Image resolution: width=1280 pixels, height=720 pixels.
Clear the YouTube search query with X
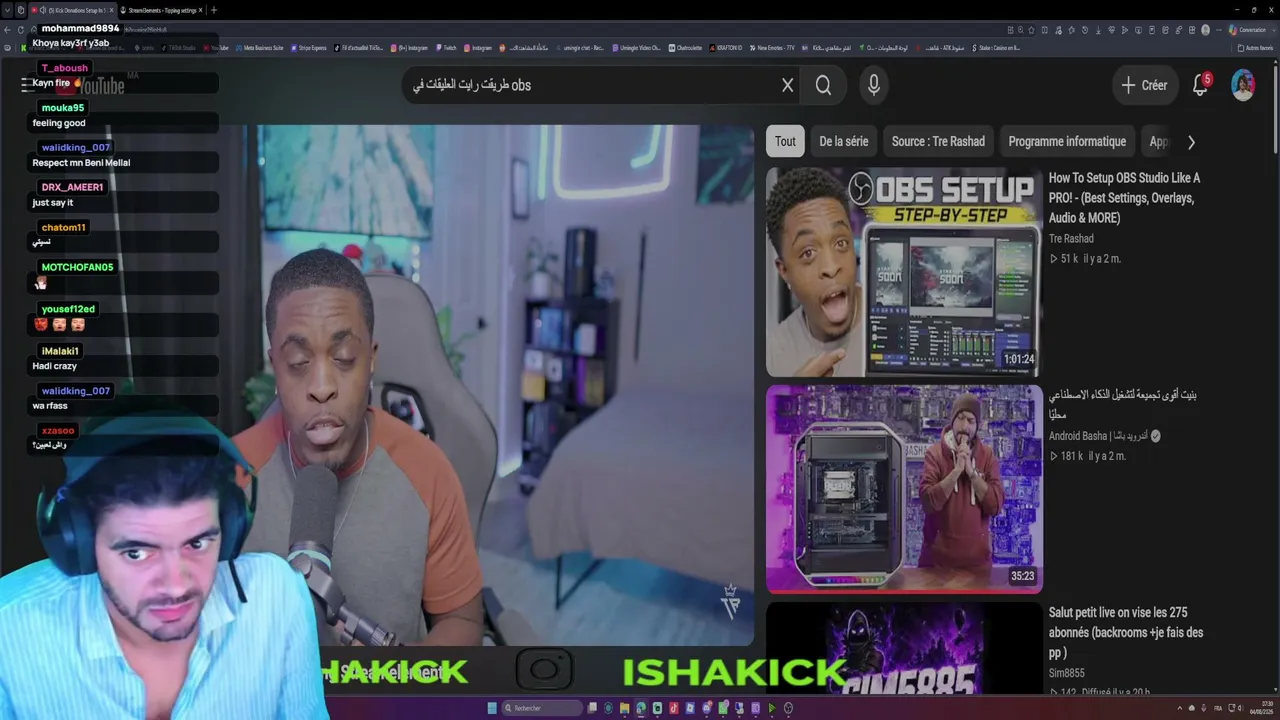788,85
